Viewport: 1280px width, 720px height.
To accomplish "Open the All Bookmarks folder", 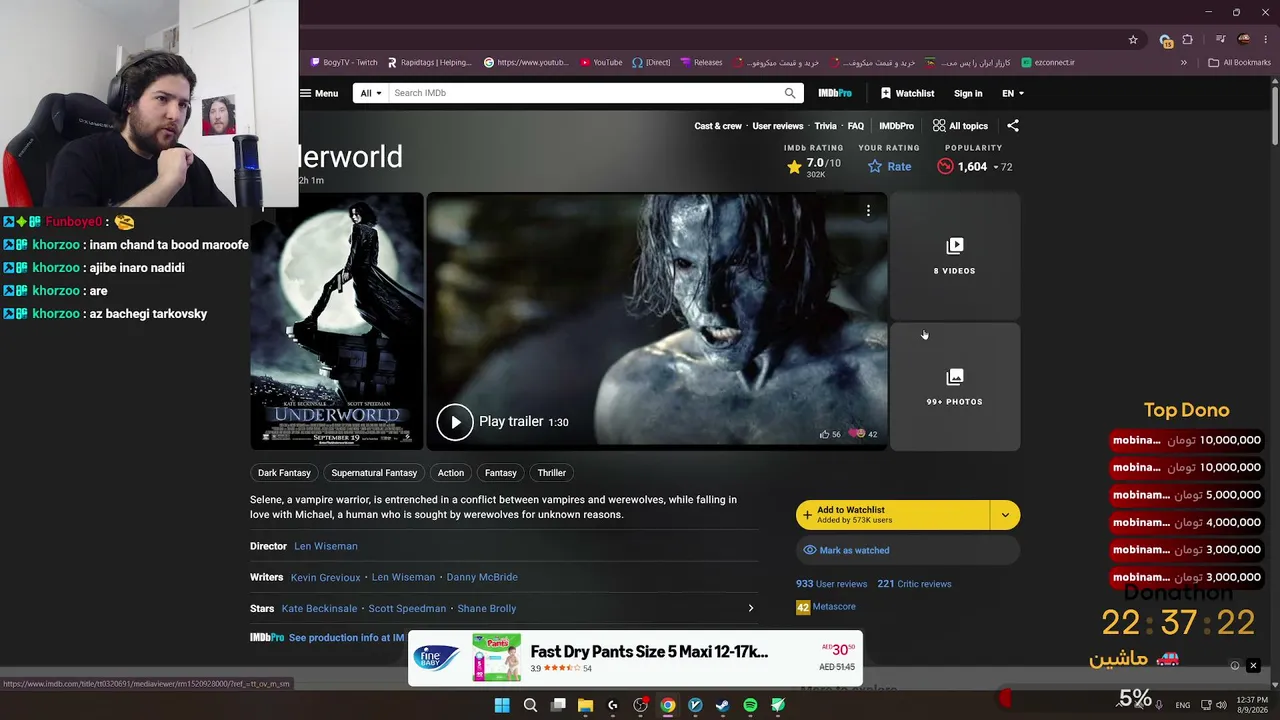I will pyautogui.click(x=1240, y=62).
